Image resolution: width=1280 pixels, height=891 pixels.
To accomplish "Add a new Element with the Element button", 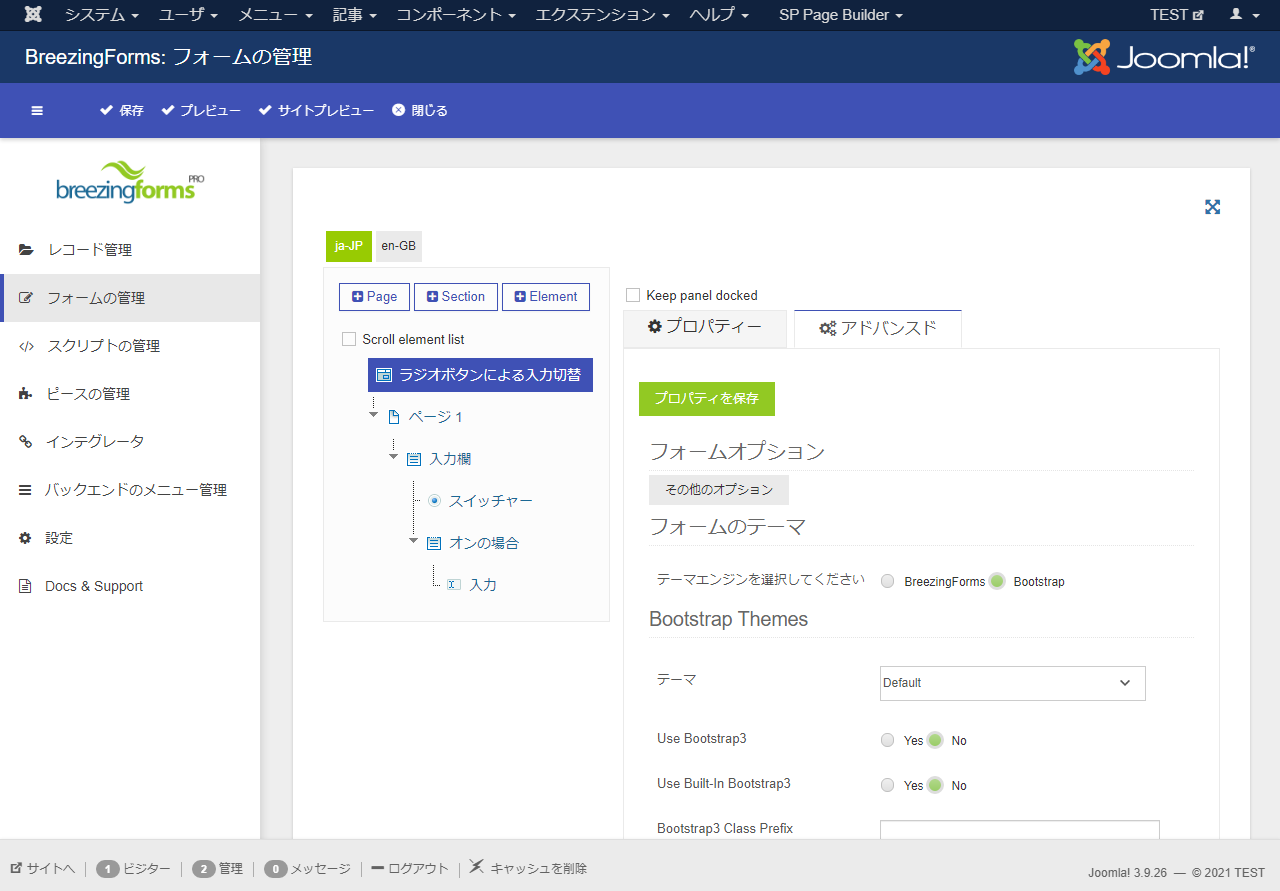I will point(545,296).
